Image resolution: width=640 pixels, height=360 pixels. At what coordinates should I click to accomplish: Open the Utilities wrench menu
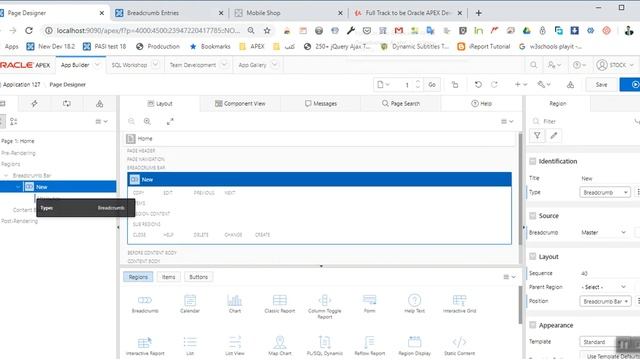point(544,84)
